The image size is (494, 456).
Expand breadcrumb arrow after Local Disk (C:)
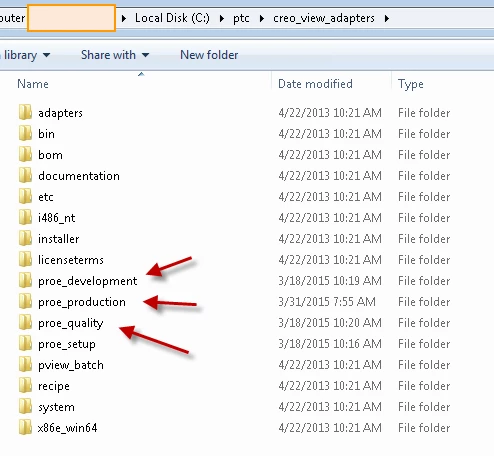pyautogui.click(x=222, y=18)
